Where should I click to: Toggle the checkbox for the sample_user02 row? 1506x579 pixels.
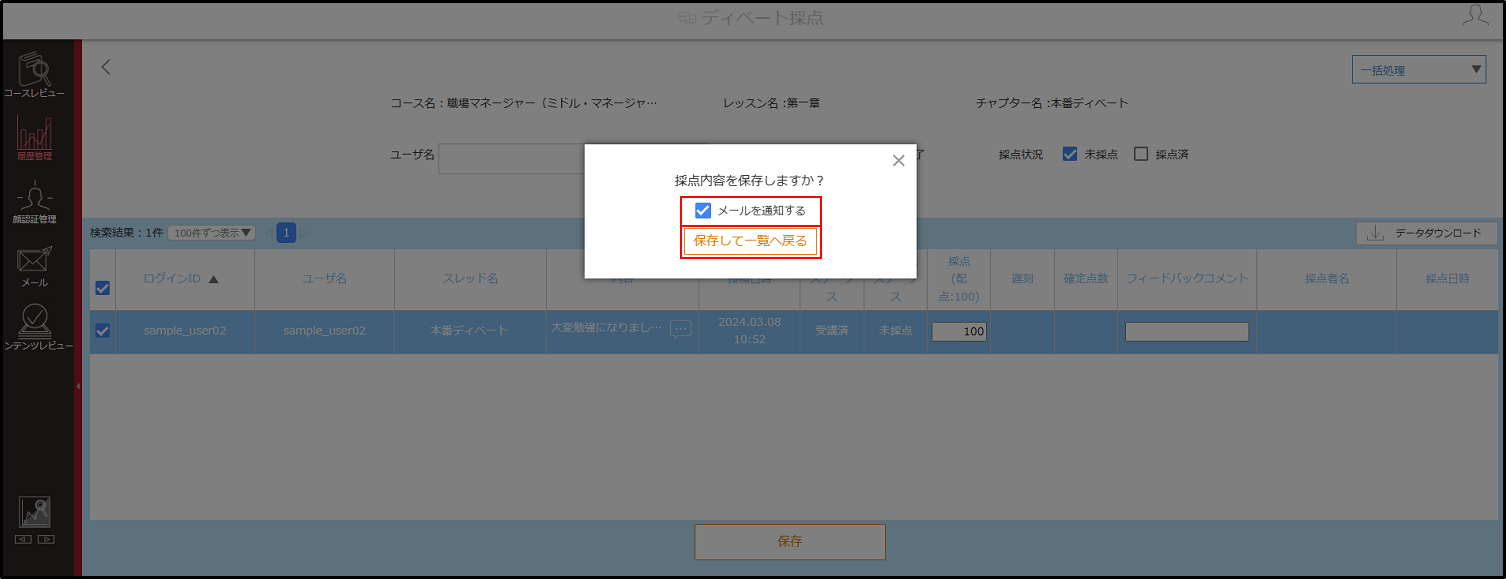coord(102,331)
